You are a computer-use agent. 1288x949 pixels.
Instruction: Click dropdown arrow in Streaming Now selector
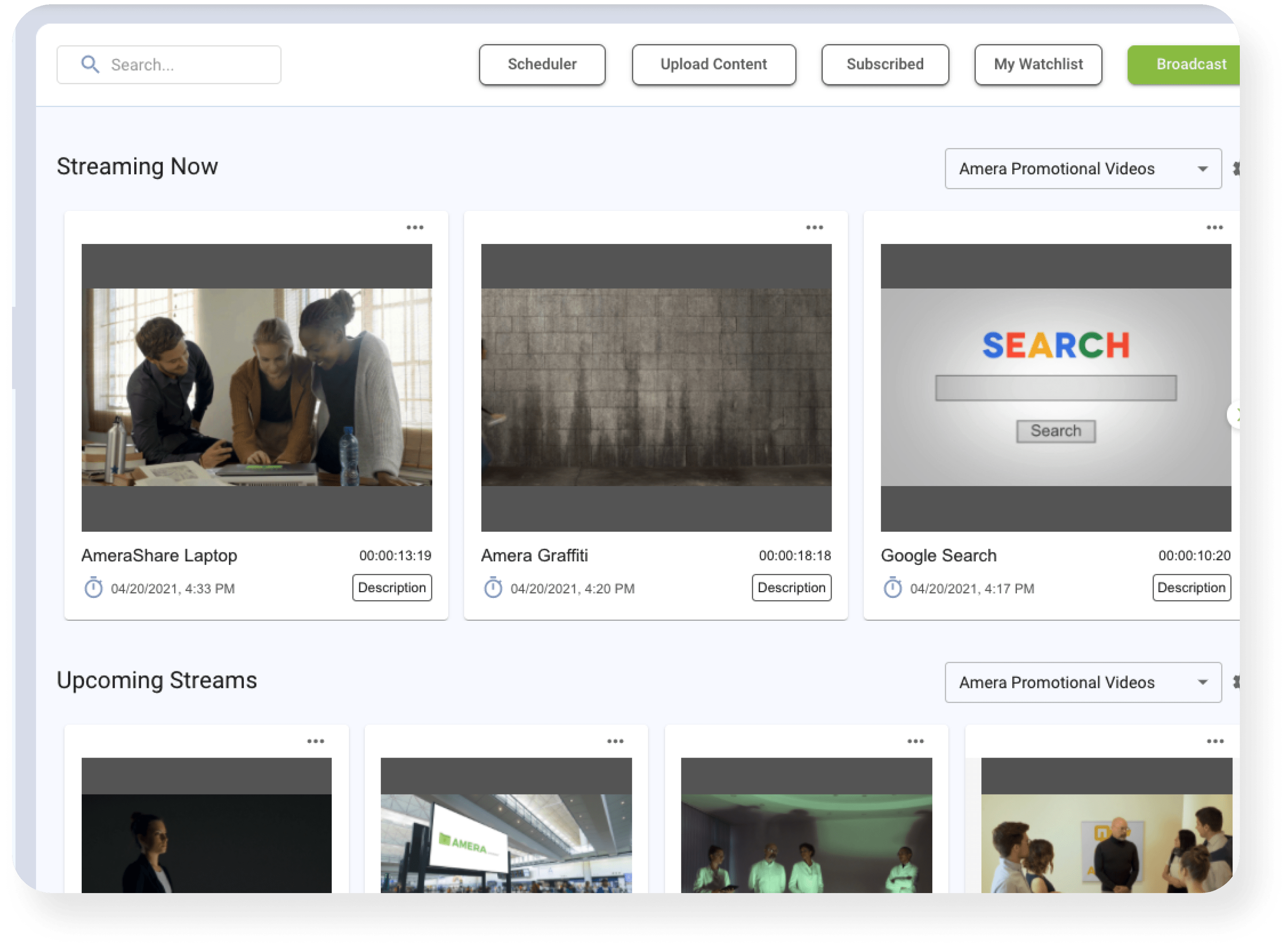[1202, 169]
